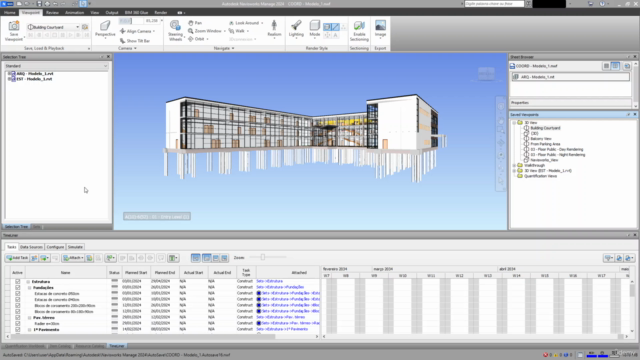Uncheck the Active box for Estrutura task
This screenshot has height=360, width=640.
[18, 282]
